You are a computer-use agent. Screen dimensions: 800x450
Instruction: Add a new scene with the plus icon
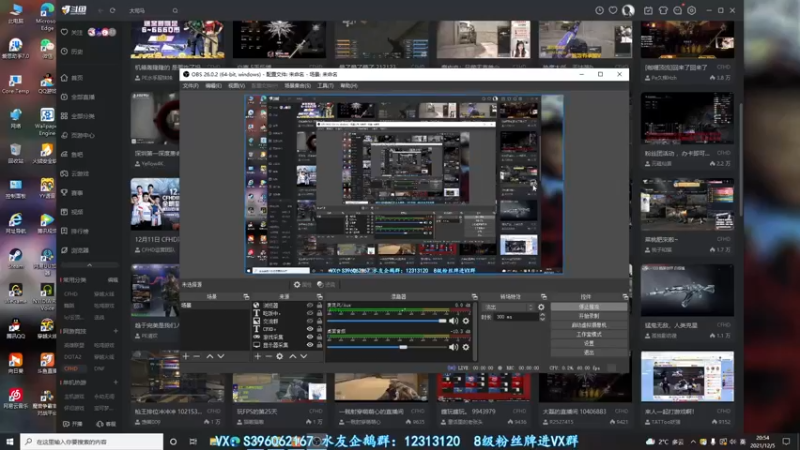(x=186, y=356)
